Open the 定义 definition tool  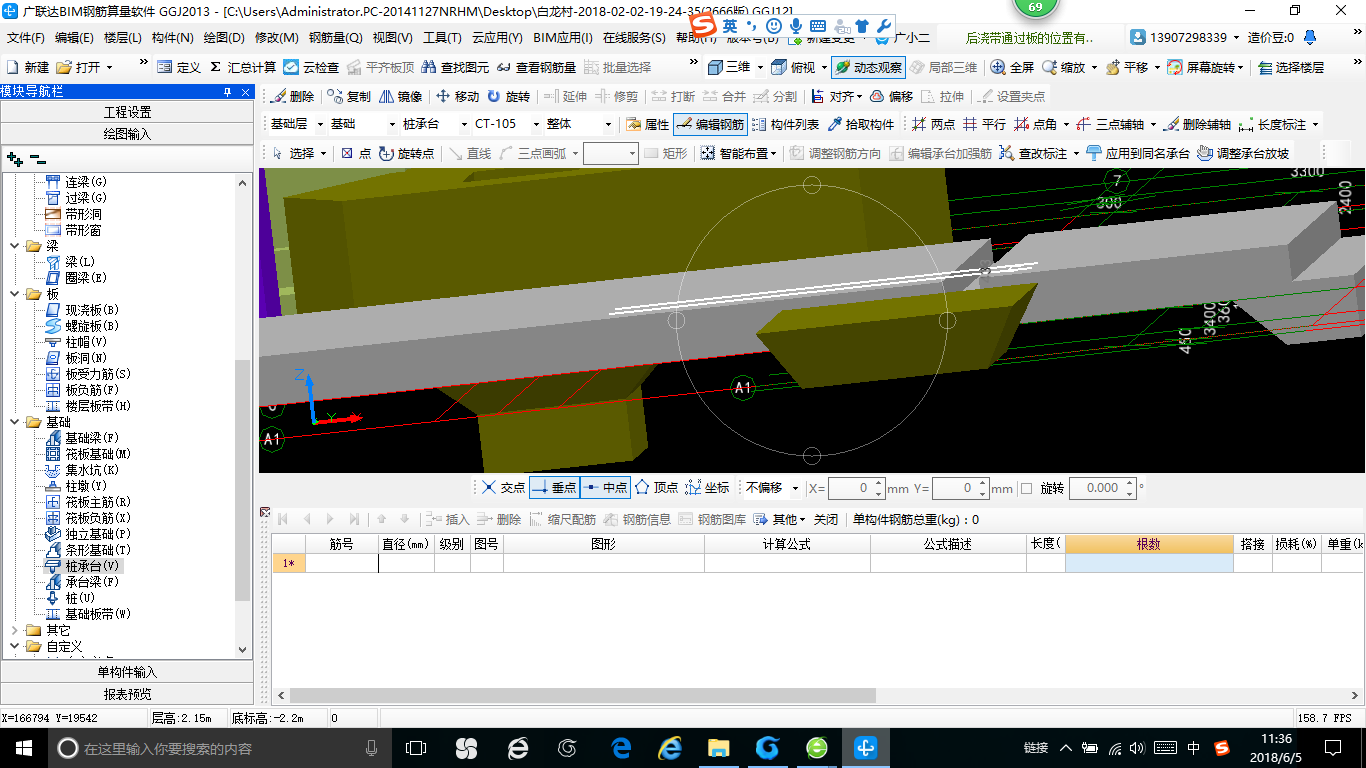179,67
